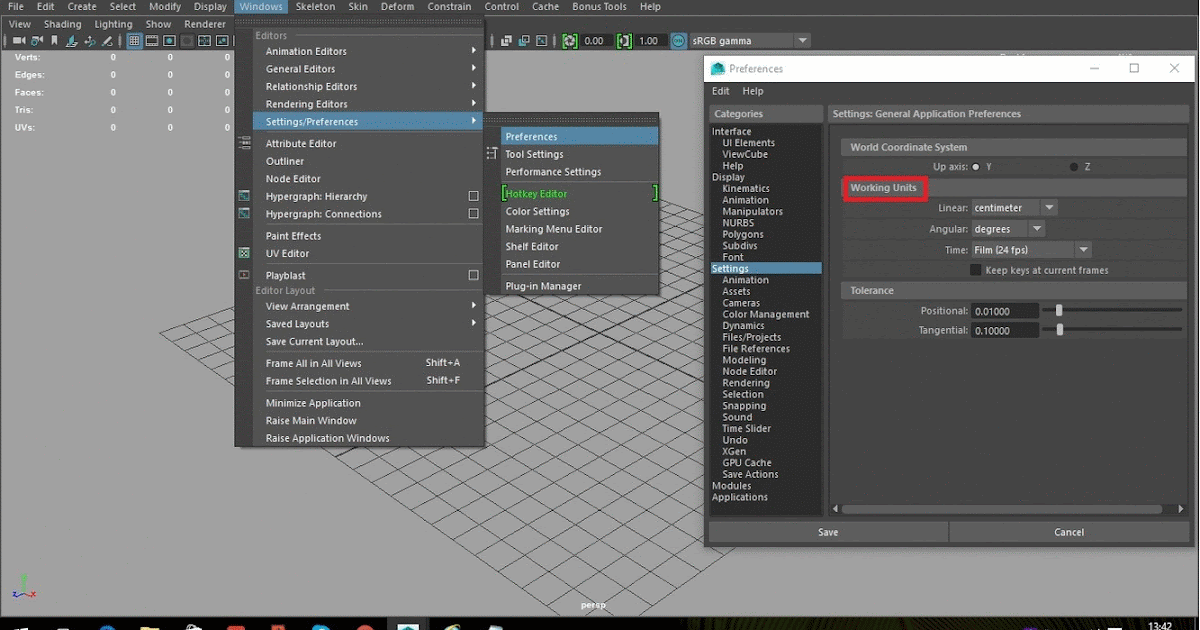
Task: Open the Linear units dropdown
Action: pyautogui.click(x=1048, y=207)
